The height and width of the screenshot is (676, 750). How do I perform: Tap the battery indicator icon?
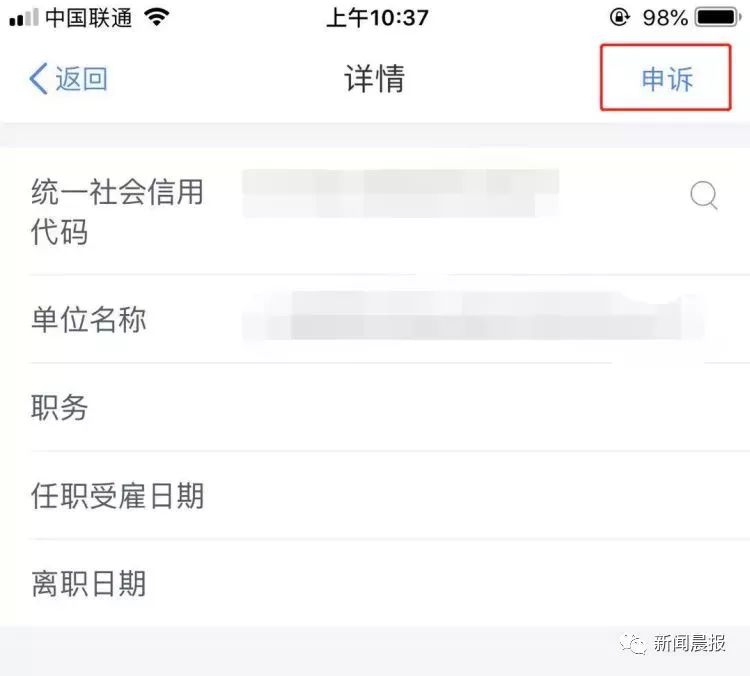point(718,18)
